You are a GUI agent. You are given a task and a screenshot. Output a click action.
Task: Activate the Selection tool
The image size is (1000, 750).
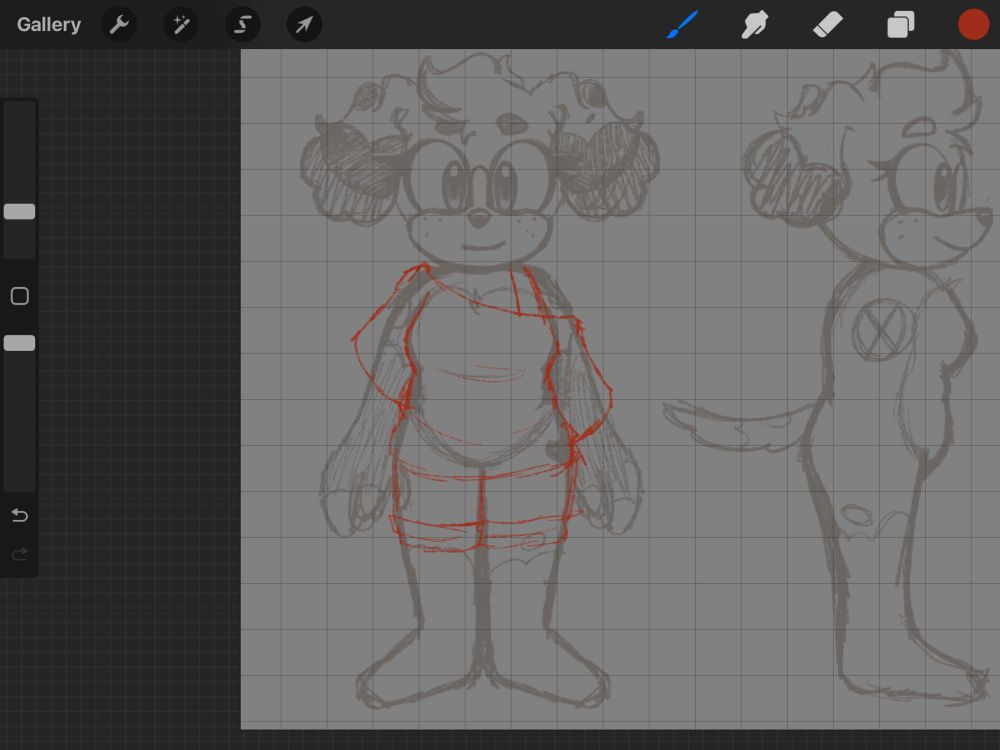242,25
